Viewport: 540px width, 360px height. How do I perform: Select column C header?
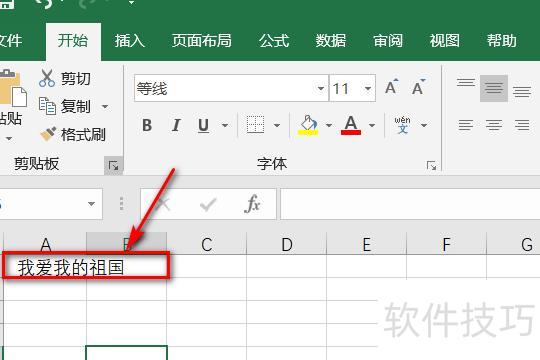pos(207,244)
